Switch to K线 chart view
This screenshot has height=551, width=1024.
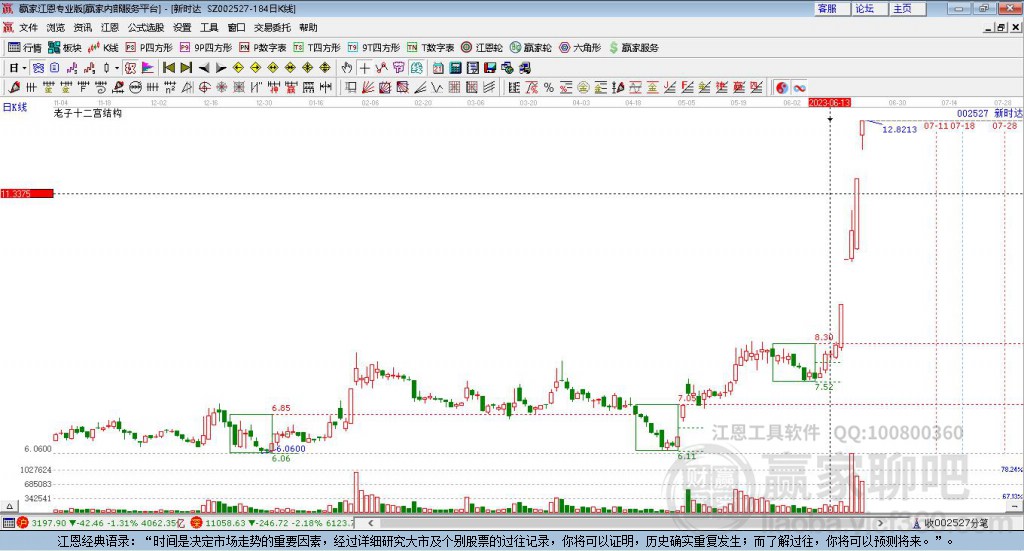click(x=104, y=47)
